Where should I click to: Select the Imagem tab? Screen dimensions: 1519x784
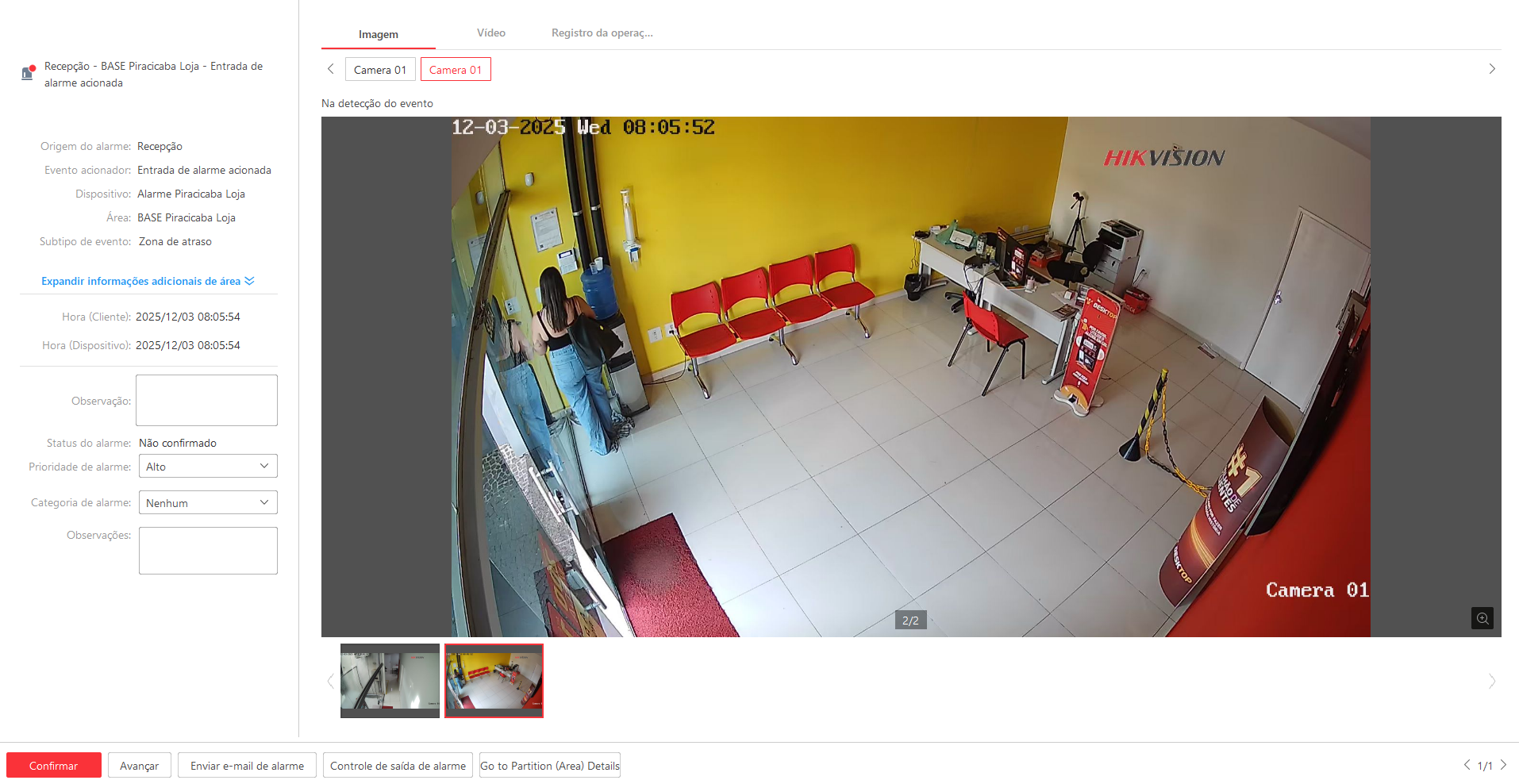point(378,34)
